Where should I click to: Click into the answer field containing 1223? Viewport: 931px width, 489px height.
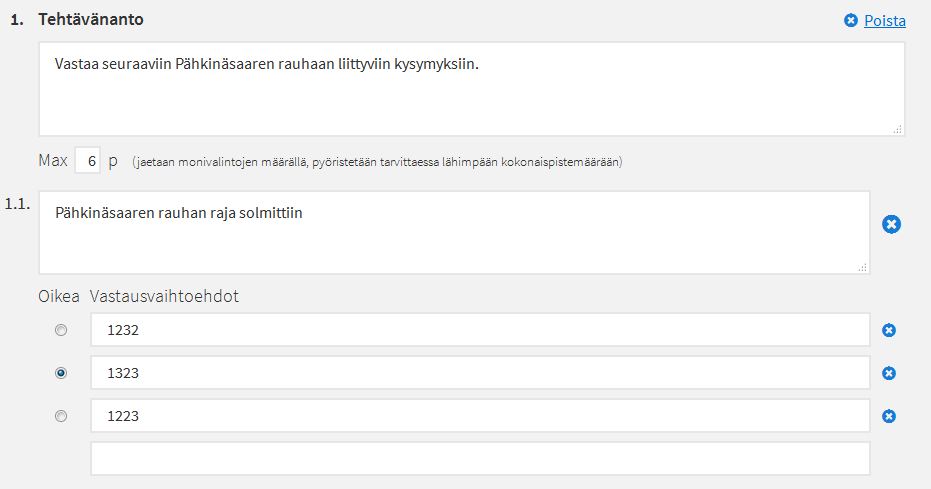coord(480,415)
